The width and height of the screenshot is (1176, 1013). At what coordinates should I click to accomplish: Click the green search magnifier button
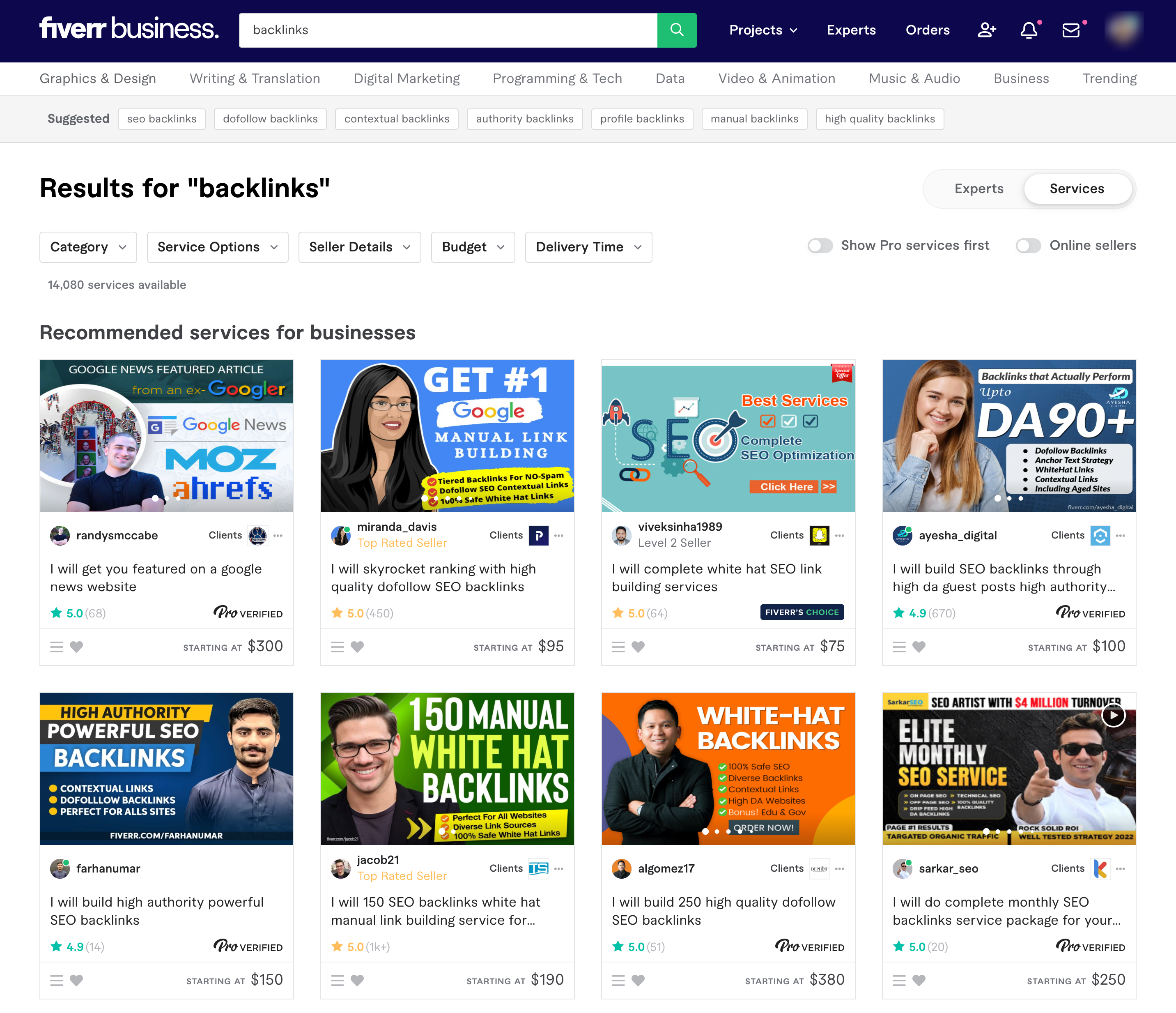(677, 30)
